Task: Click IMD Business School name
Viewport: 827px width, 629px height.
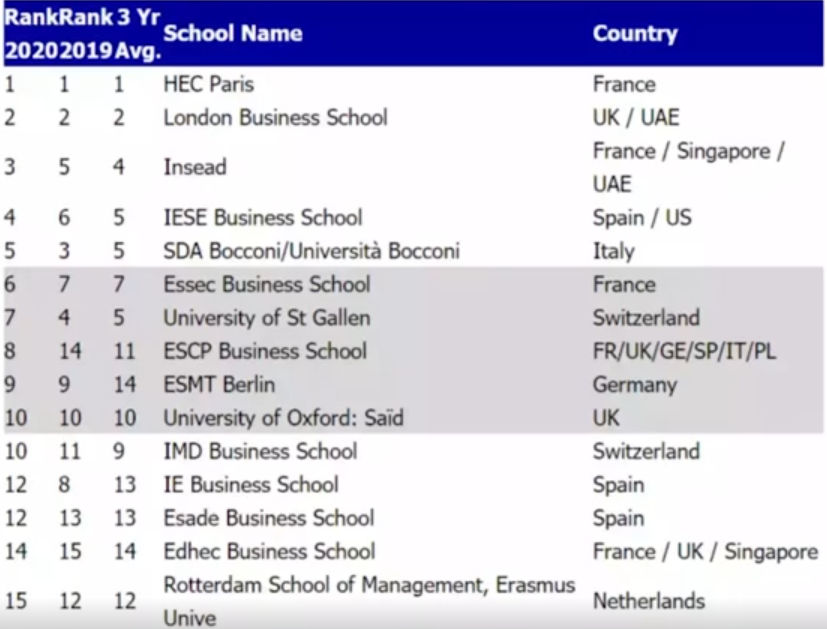Action: [260, 451]
